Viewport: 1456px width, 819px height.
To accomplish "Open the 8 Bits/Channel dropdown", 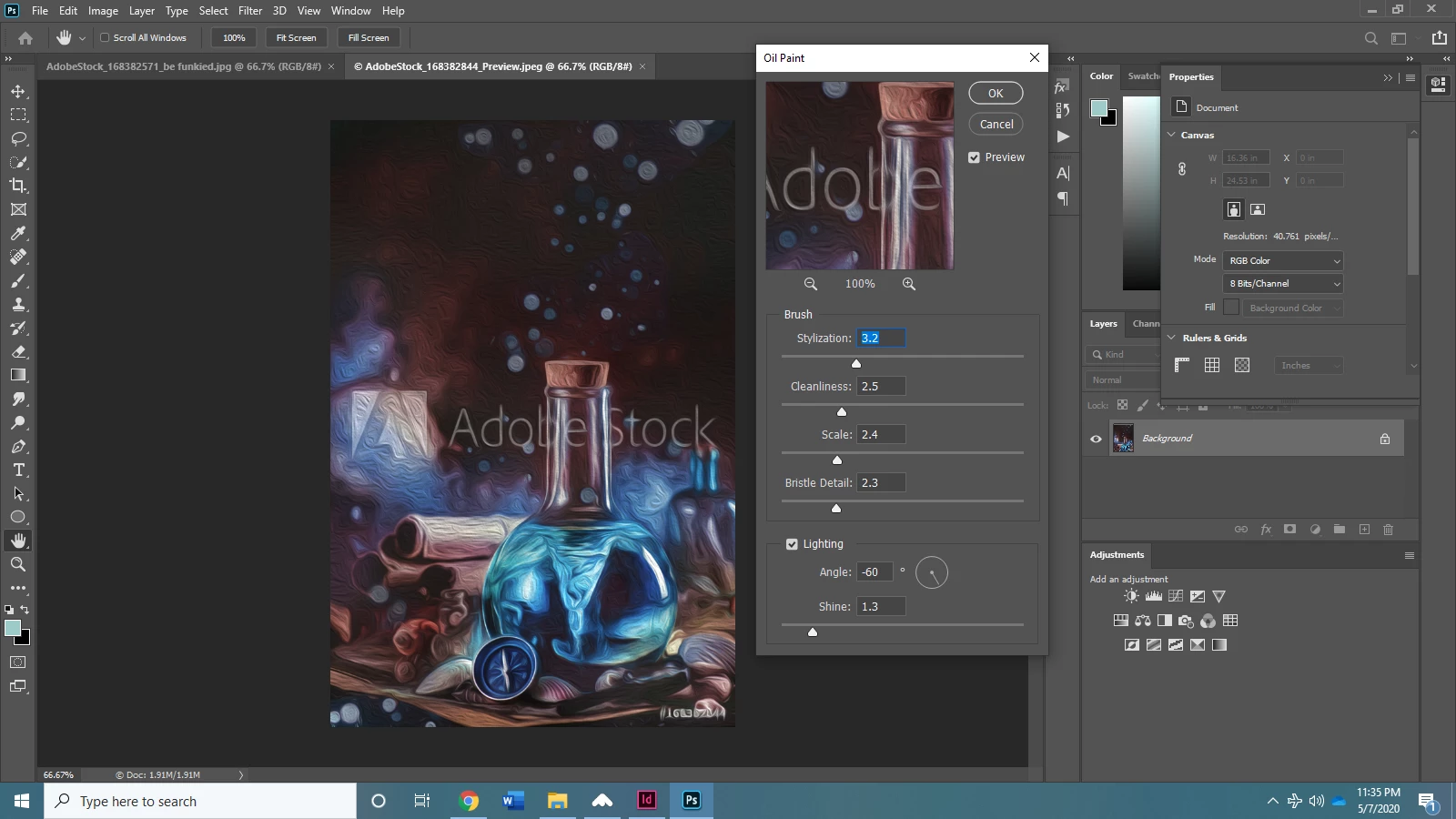I will (1283, 284).
